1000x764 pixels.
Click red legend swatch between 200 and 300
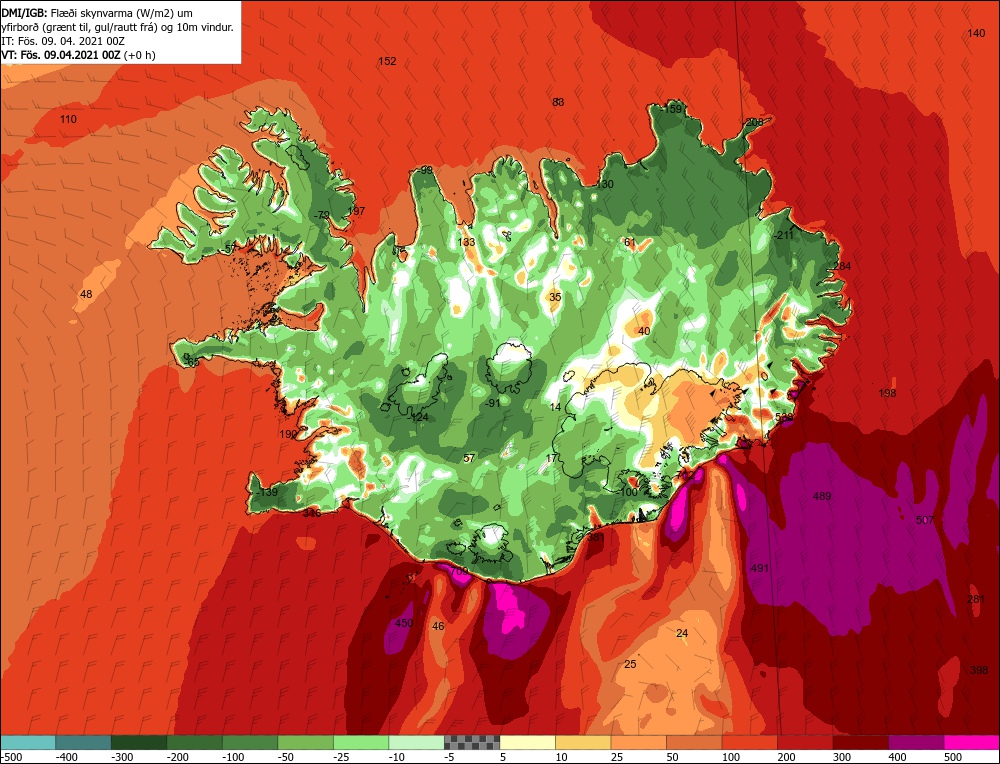tap(805, 742)
